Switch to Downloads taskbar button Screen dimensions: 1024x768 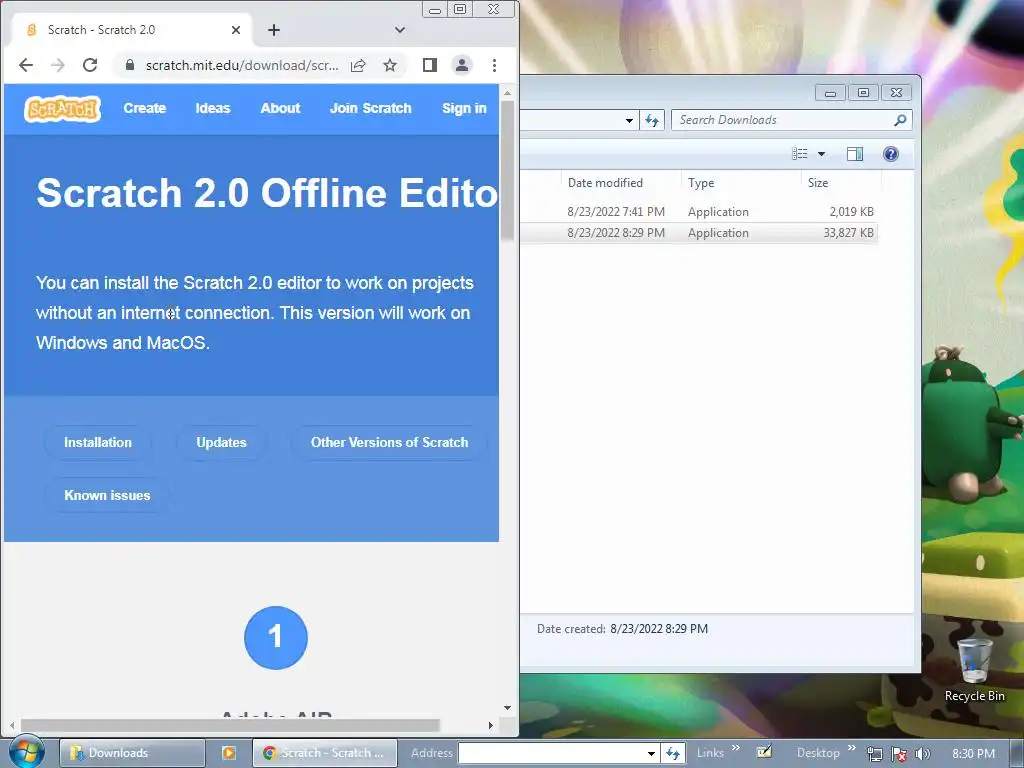133,753
